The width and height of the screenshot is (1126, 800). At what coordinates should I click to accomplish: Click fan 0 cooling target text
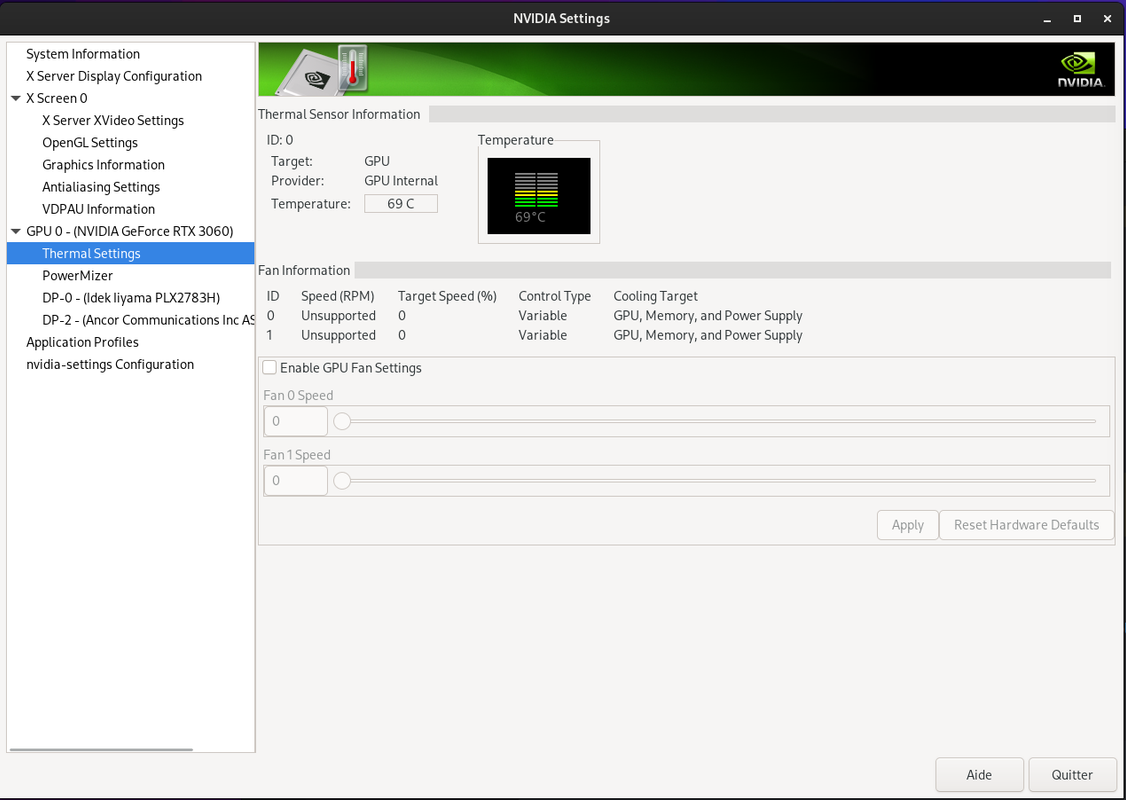708,316
